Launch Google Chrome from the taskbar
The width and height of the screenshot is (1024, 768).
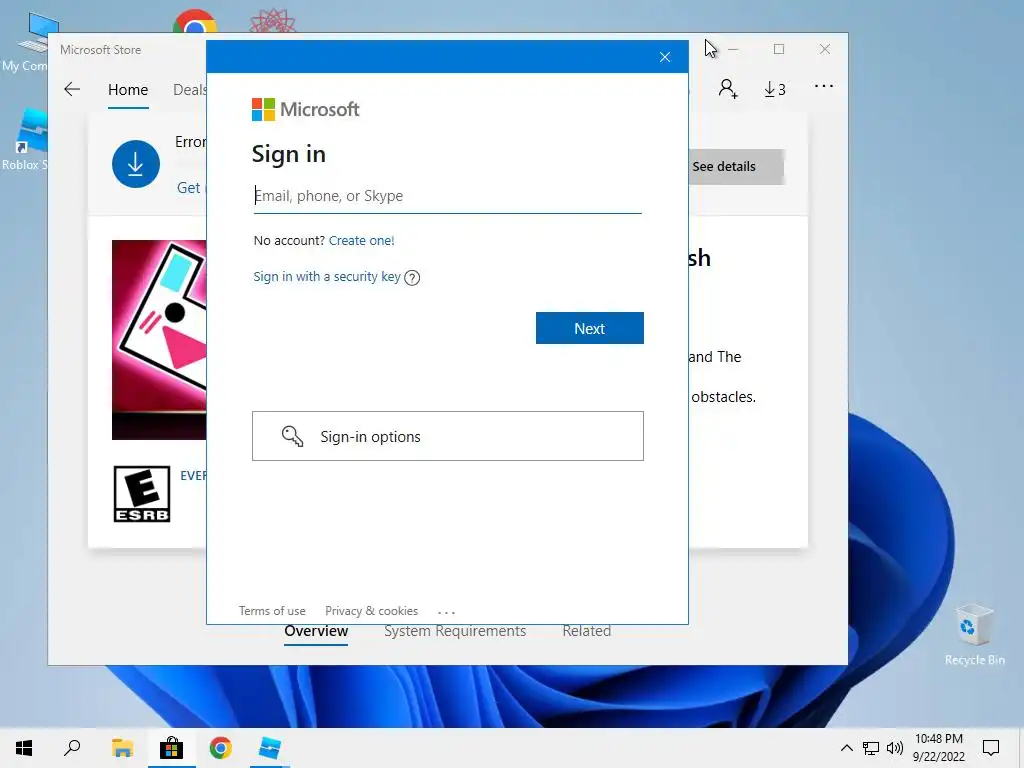(x=221, y=748)
